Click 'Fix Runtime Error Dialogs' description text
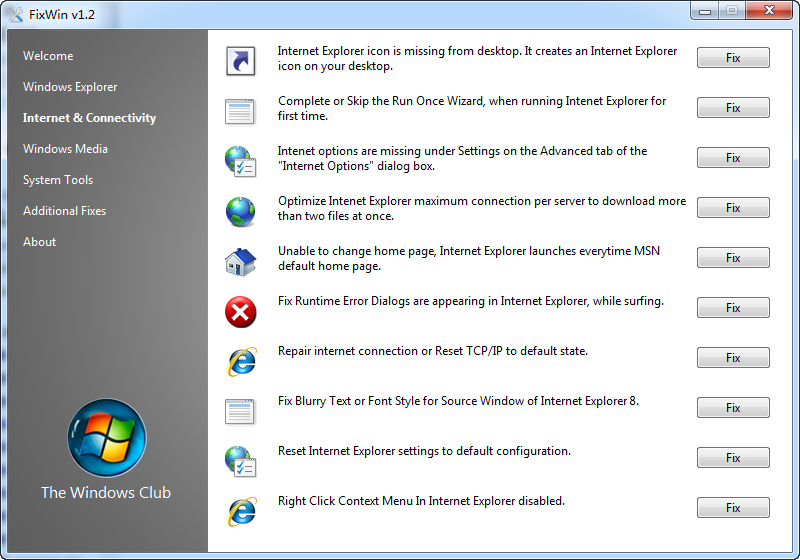The height and width of the screenshot is (560, 800). pyautogui.click(x=471, y=301)
